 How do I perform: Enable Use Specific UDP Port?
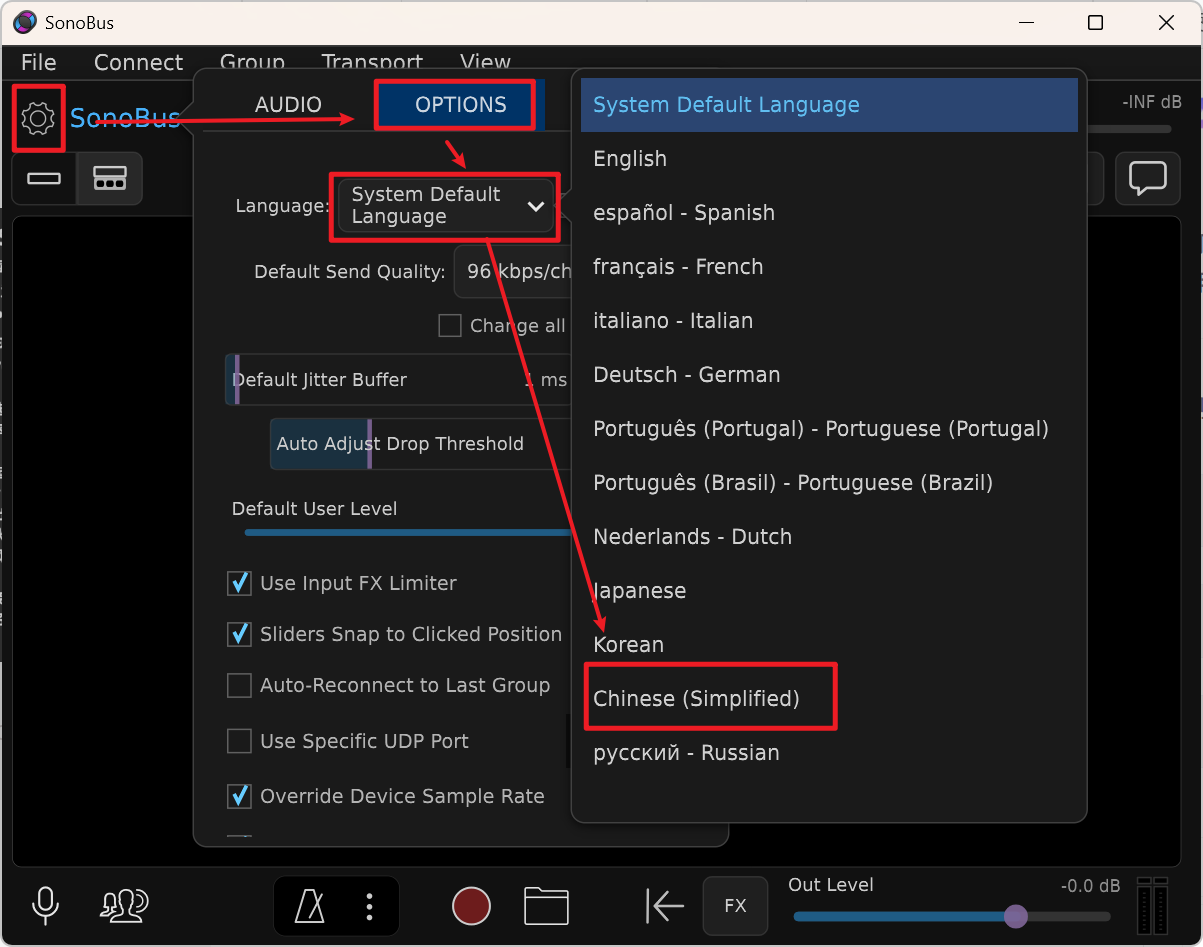[239, 741]
